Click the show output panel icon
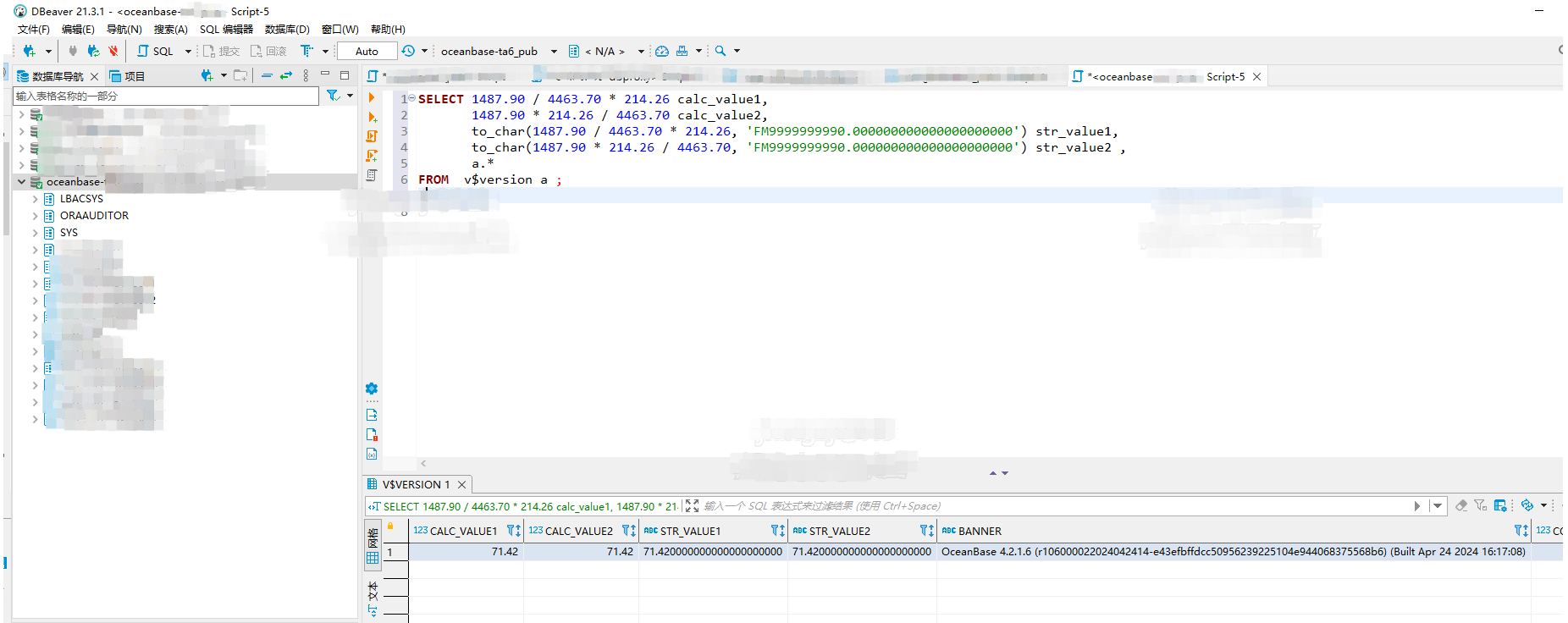This screenshot has width=1568, height=623. [x=372, y=415]
